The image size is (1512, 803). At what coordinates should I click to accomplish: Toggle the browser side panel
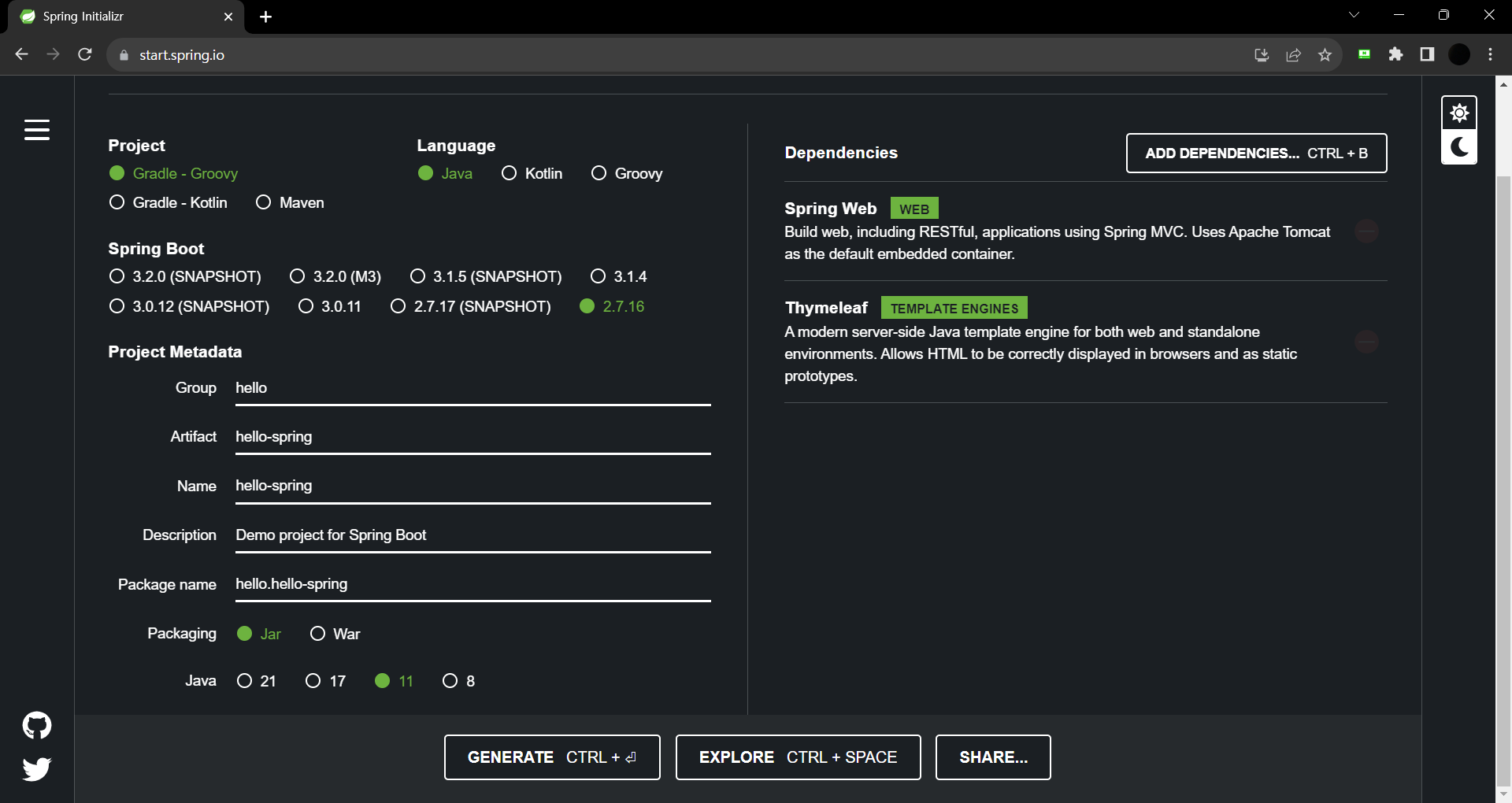(x=1427, y=54)
